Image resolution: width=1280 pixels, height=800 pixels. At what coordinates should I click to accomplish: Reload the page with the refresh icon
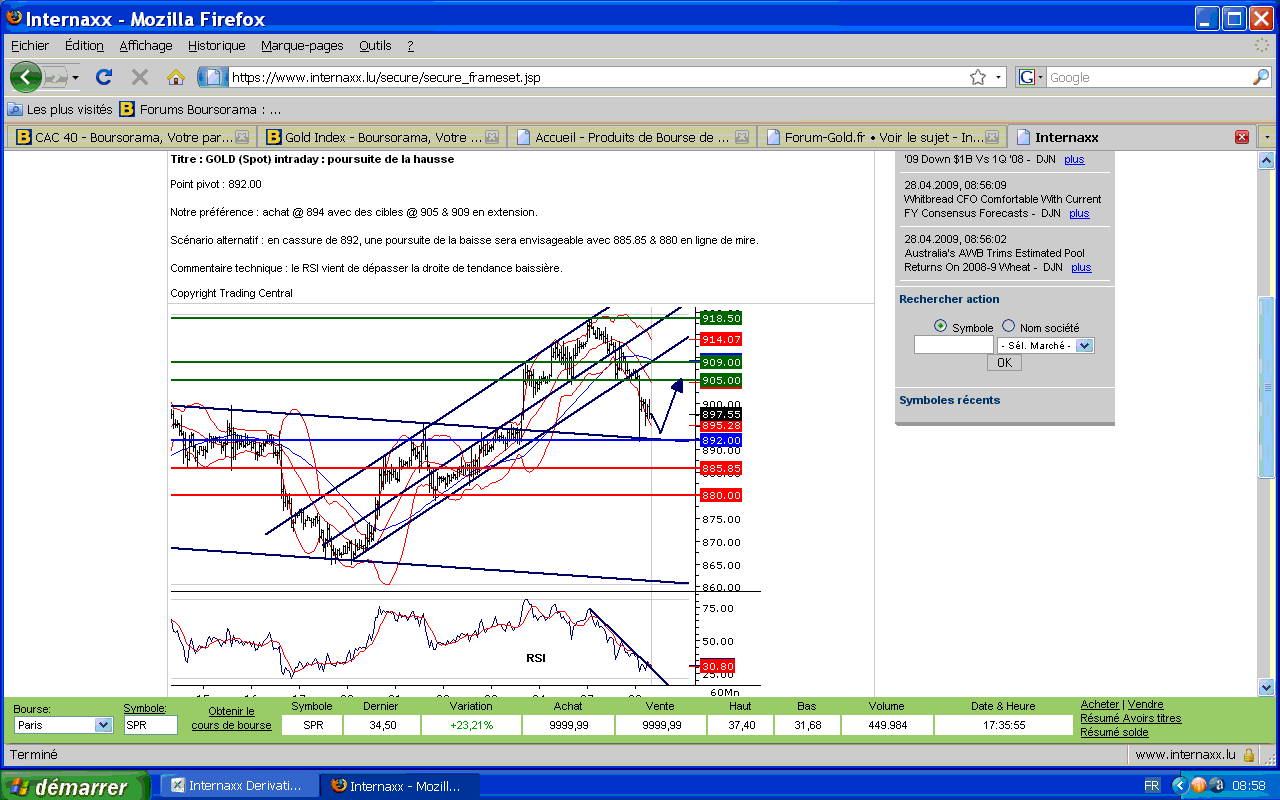click(x=104, y=77)
